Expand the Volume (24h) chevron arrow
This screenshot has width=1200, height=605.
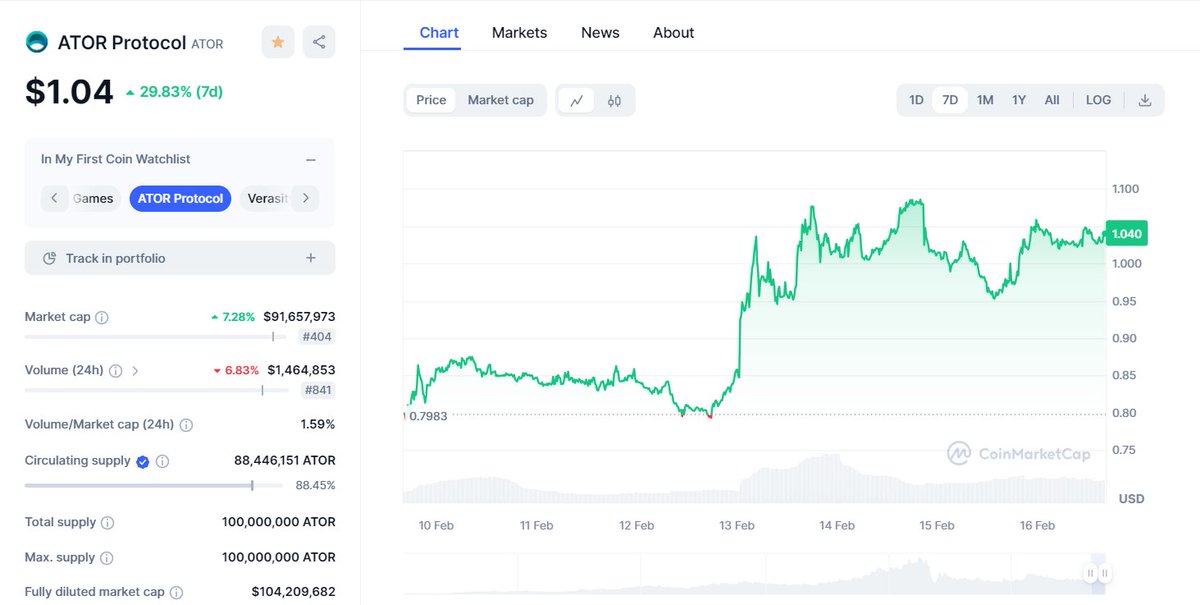[x=135, y=370]
